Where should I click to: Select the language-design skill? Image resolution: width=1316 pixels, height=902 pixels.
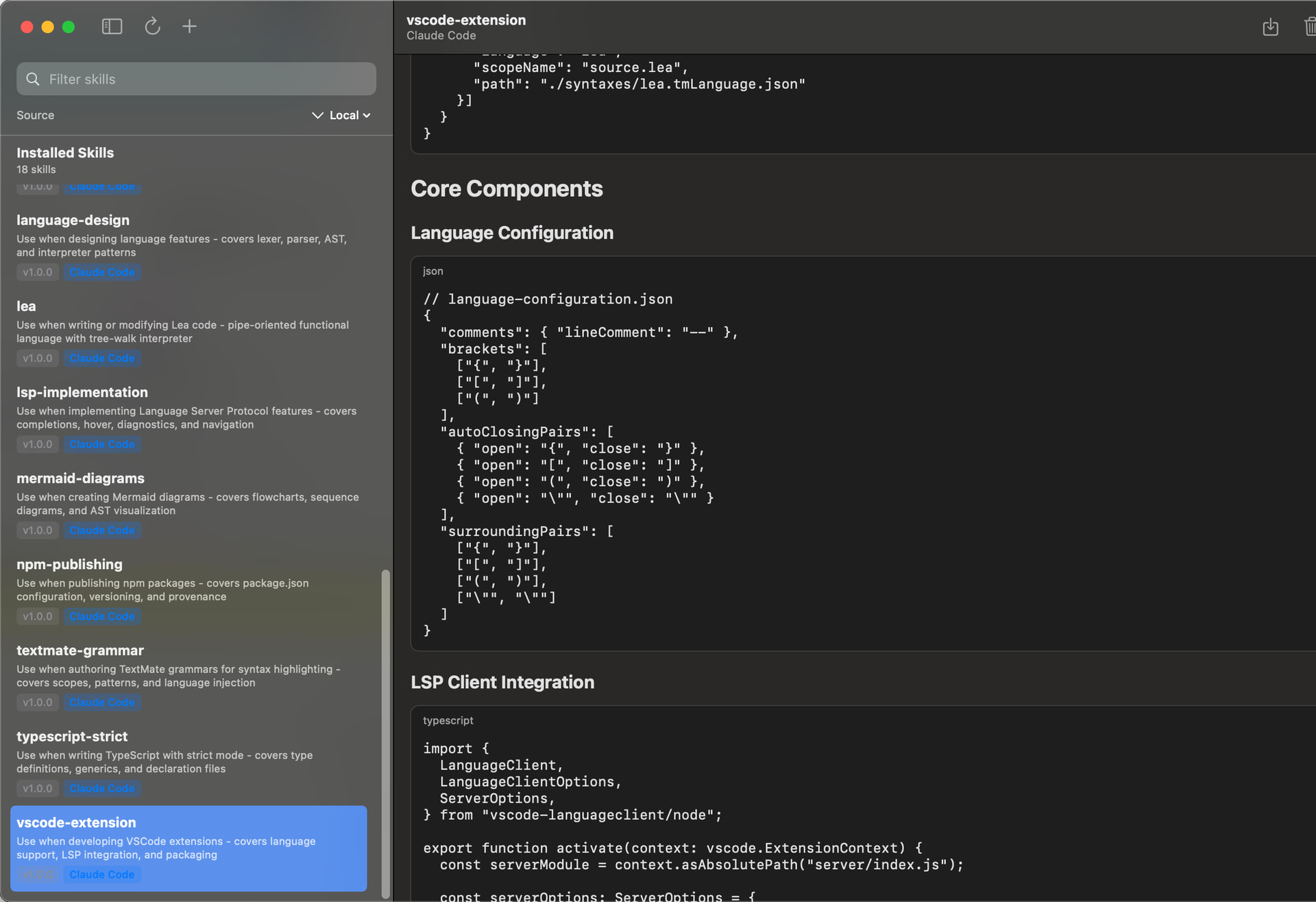(188, 246)
